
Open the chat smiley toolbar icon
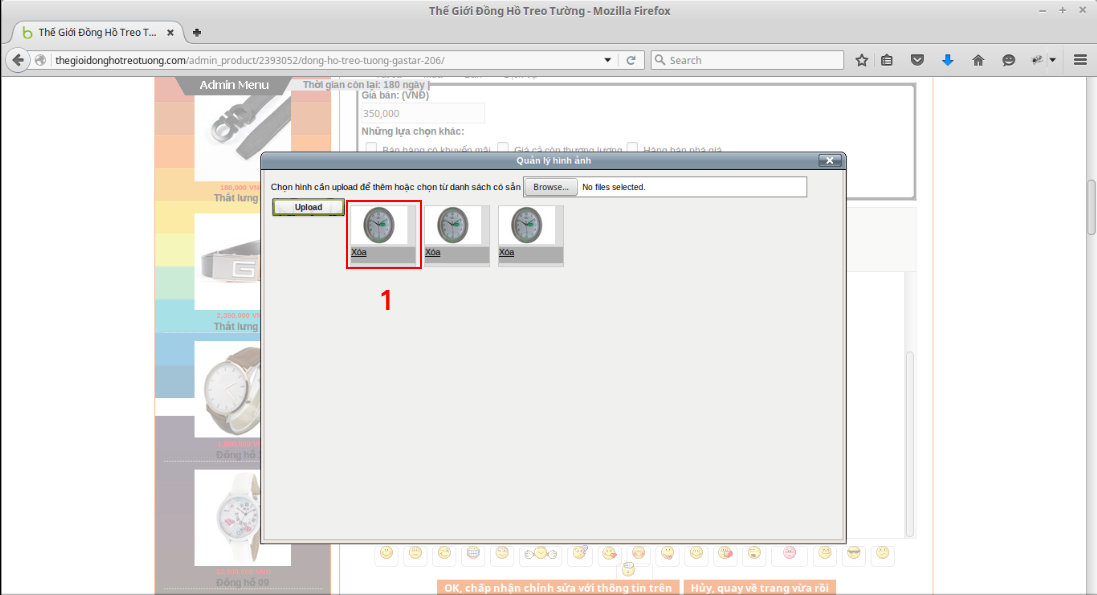tap(1009, 60)
